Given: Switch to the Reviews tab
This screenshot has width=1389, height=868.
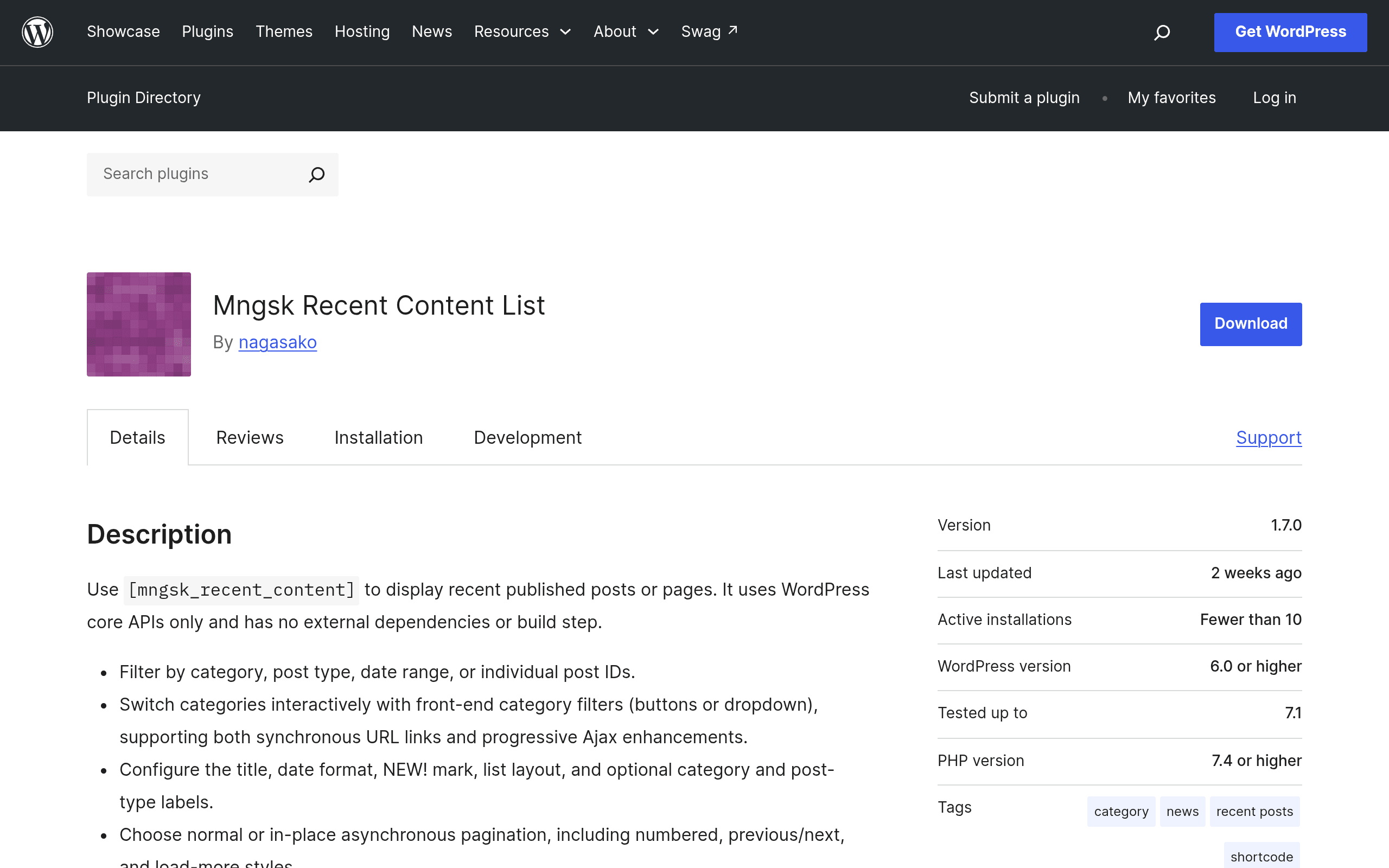Looking at the screenshot, I should (x=250, y=437).
